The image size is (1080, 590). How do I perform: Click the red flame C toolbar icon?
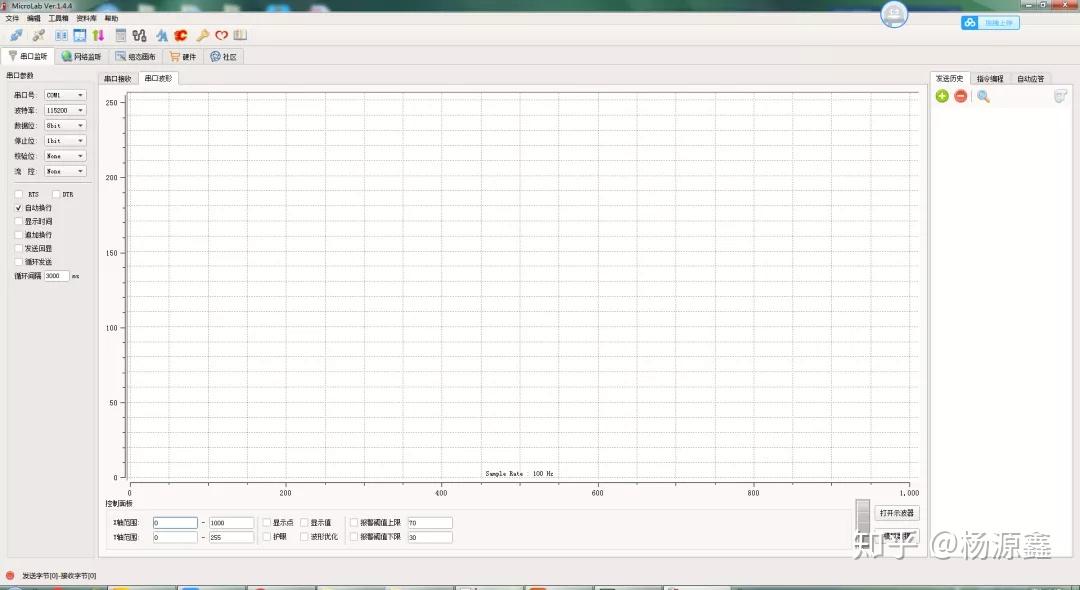[x=181, y=35]
